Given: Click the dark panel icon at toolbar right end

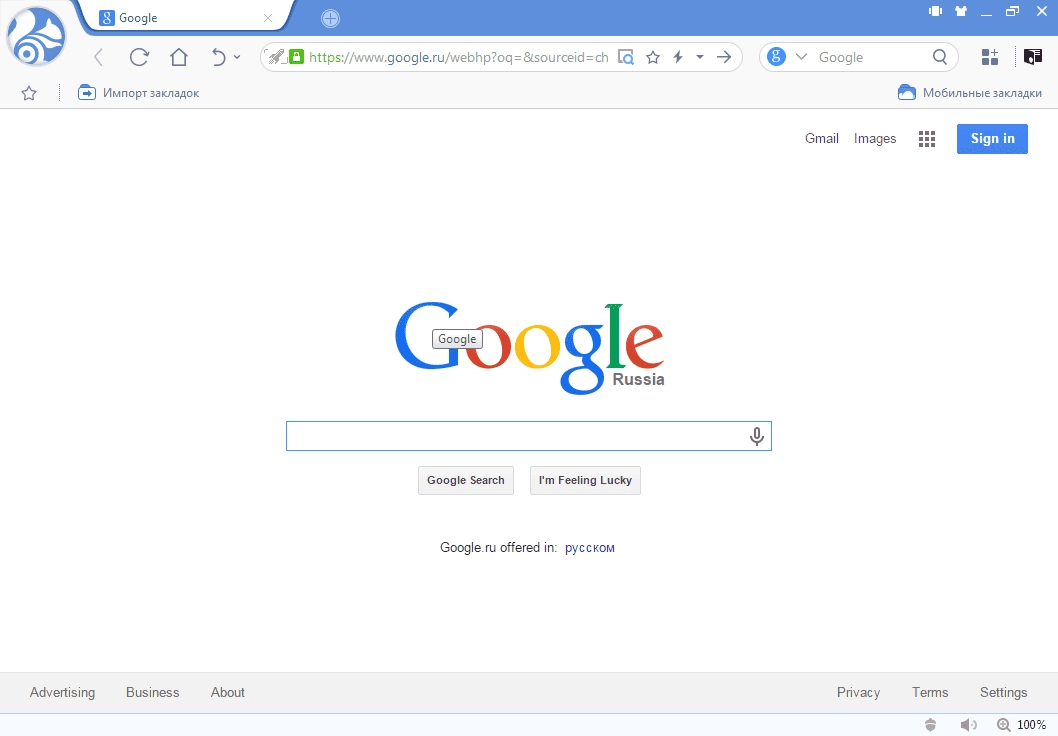Looking at the screenshot, I should click(x=1032, y=57).
